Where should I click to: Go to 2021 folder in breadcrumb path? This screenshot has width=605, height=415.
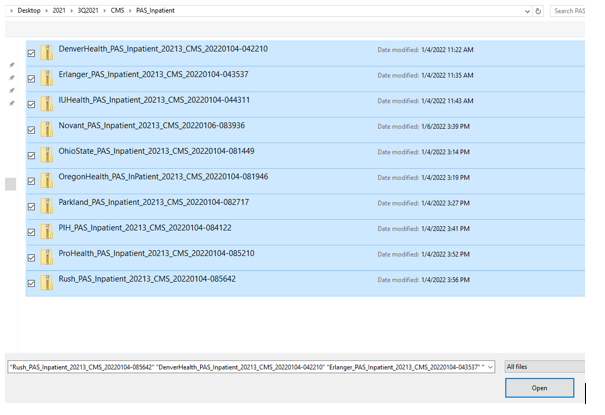(59, 10)
